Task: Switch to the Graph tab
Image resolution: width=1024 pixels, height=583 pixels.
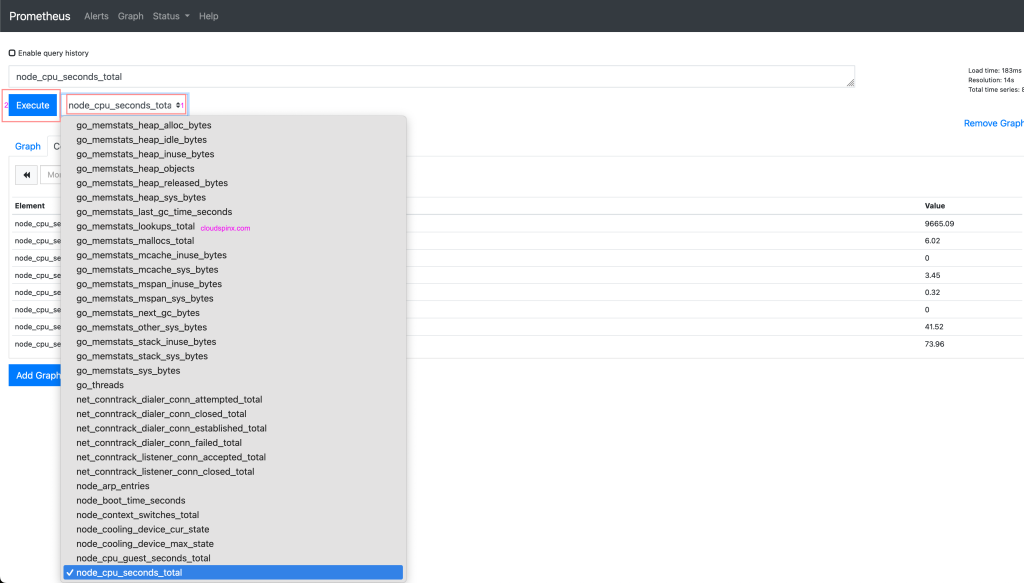Action: 28,146
